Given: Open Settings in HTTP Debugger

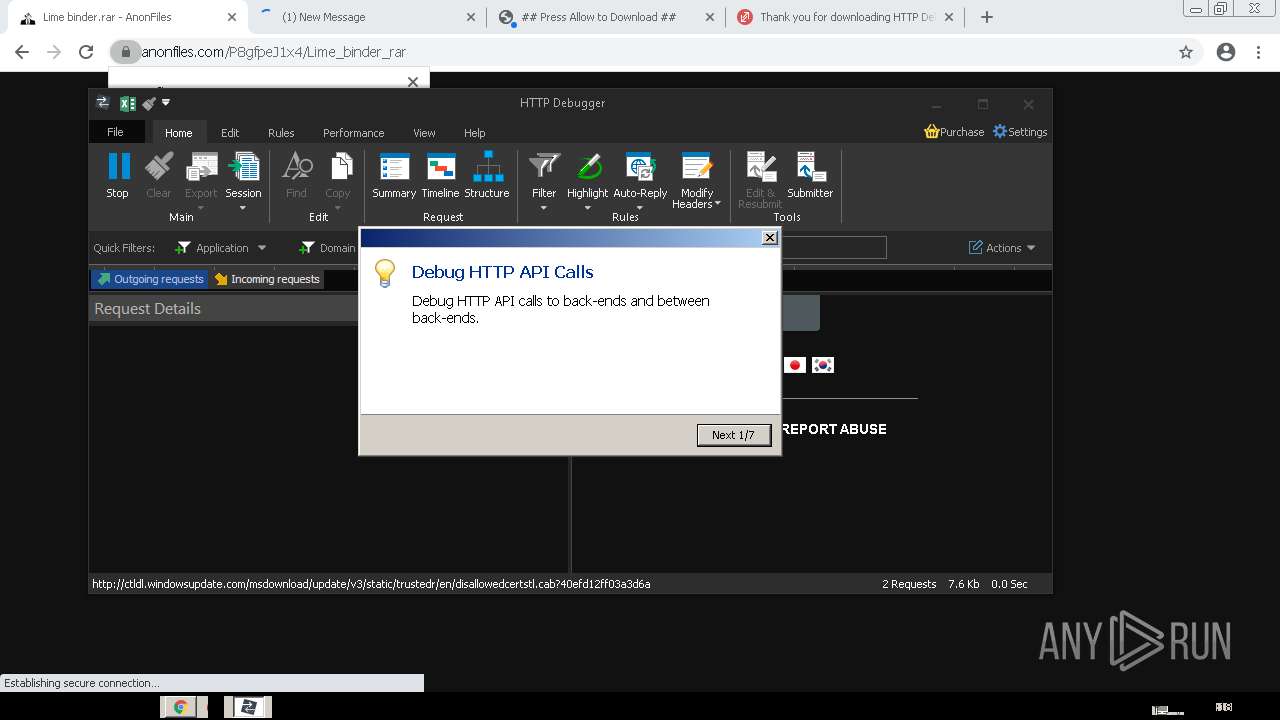Looking at the screenshot, I should click(x=1020, y=132).
